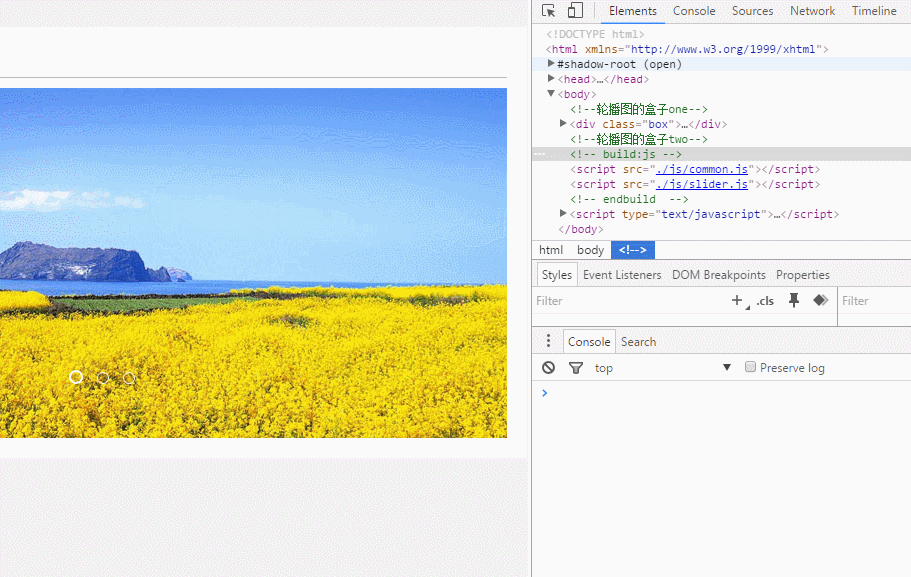Open the DOM Breakpoints sub-tab

pyautogui.click(x=719, y=275)
